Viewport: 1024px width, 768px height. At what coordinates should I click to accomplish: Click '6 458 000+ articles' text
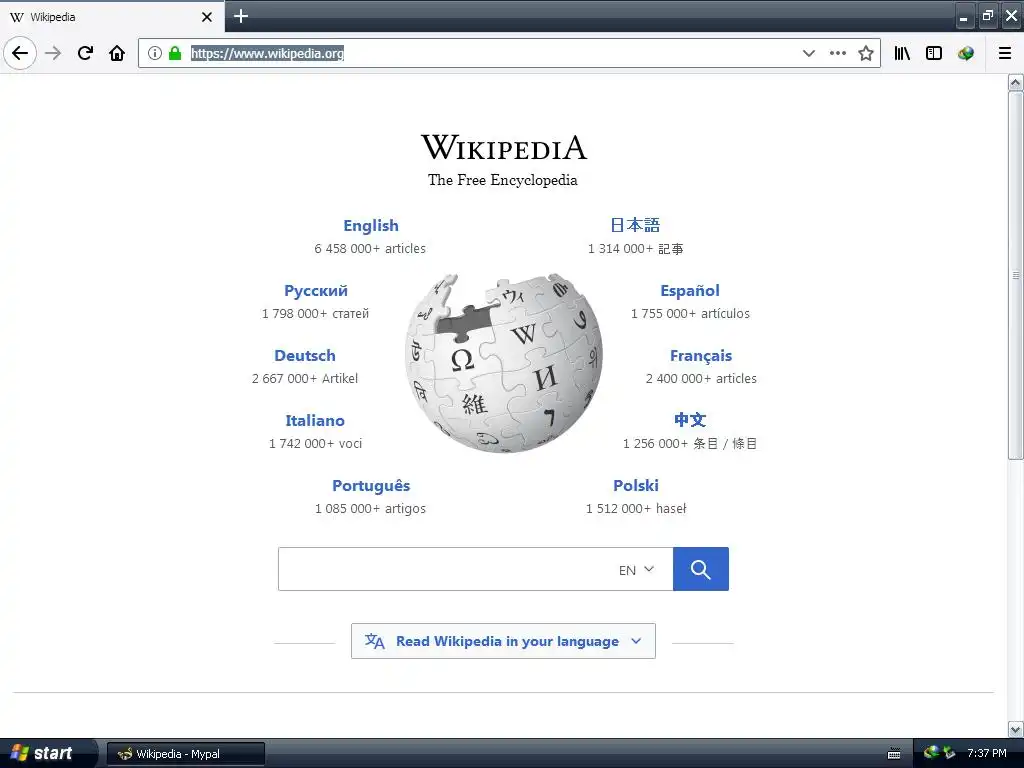pyautogui.click(x=370, y=248)
